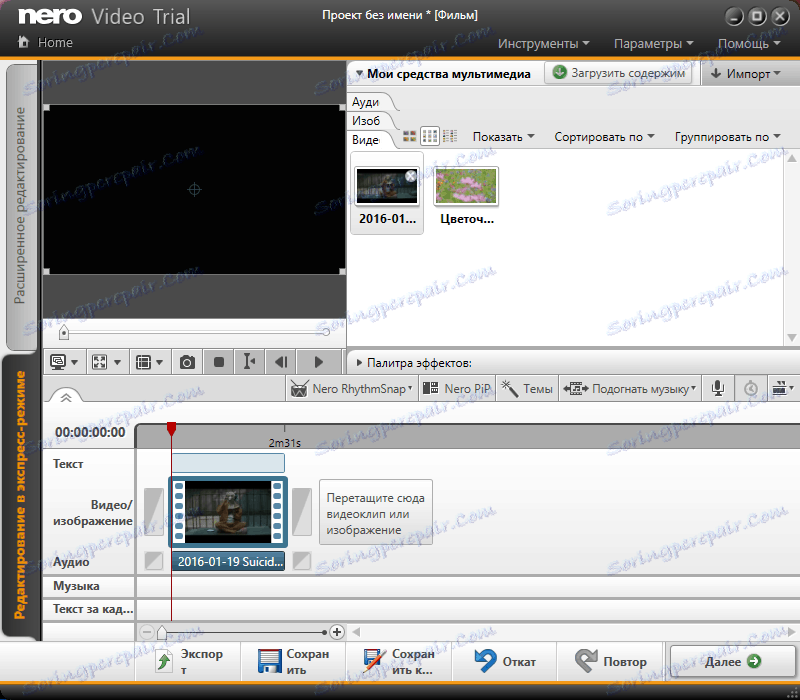Click the preview end marker circle
The image size is (800, 700).
(x=326, y=332)
